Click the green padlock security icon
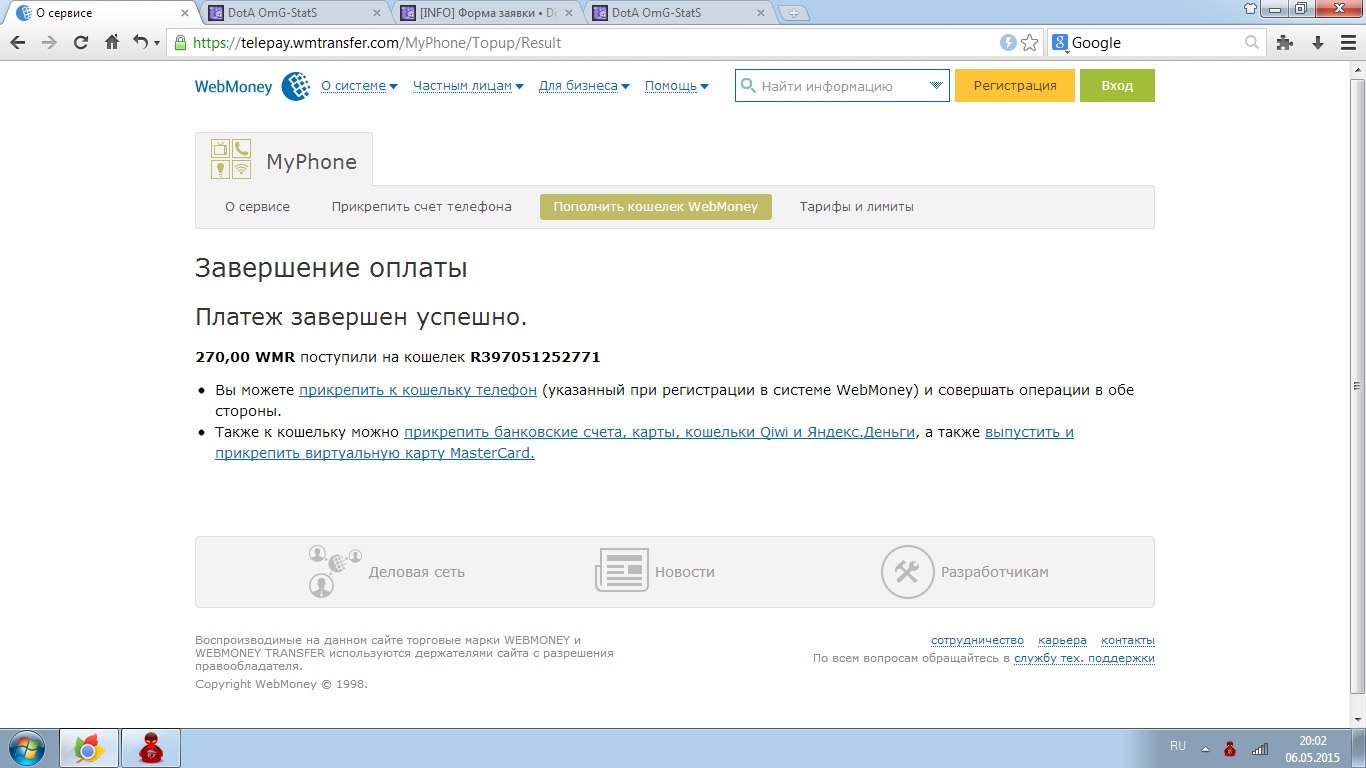 180,43
